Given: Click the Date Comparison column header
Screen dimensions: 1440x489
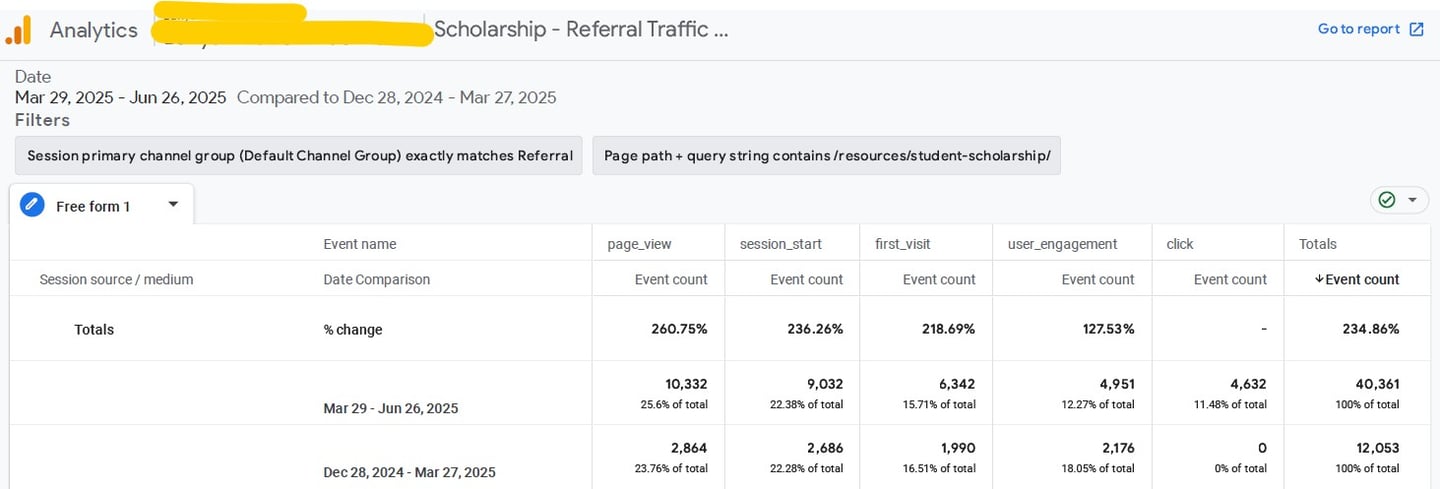Looking at the screenshot, I should coord(377,280).
